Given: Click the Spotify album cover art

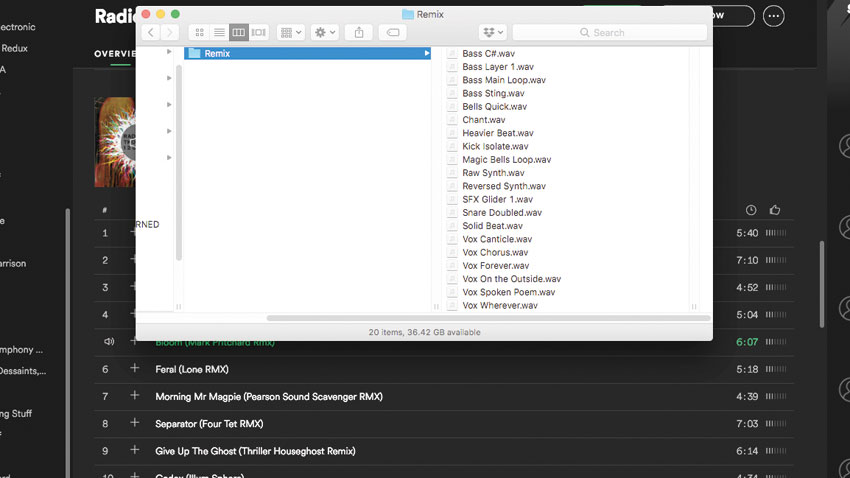Looking at the screenshot, I should click(114, 142).
